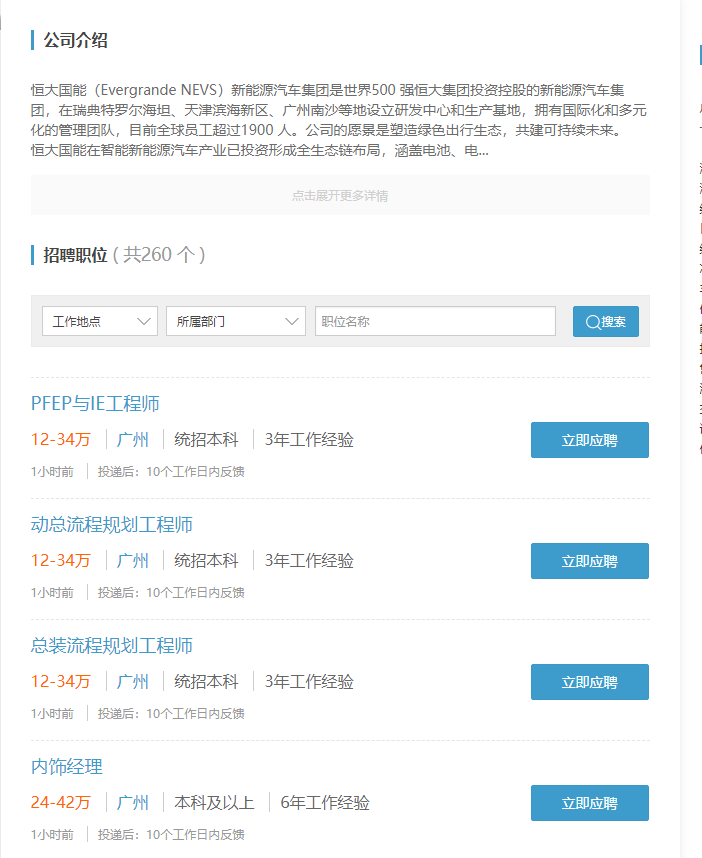
Task: Open the 所属部门 department dropdown
Action: point(235,321)
